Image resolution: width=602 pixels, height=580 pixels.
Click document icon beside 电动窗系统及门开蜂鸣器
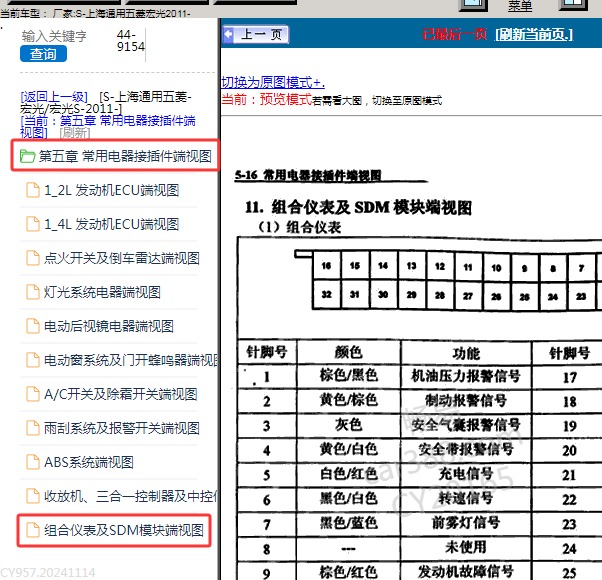click(33, 360)
